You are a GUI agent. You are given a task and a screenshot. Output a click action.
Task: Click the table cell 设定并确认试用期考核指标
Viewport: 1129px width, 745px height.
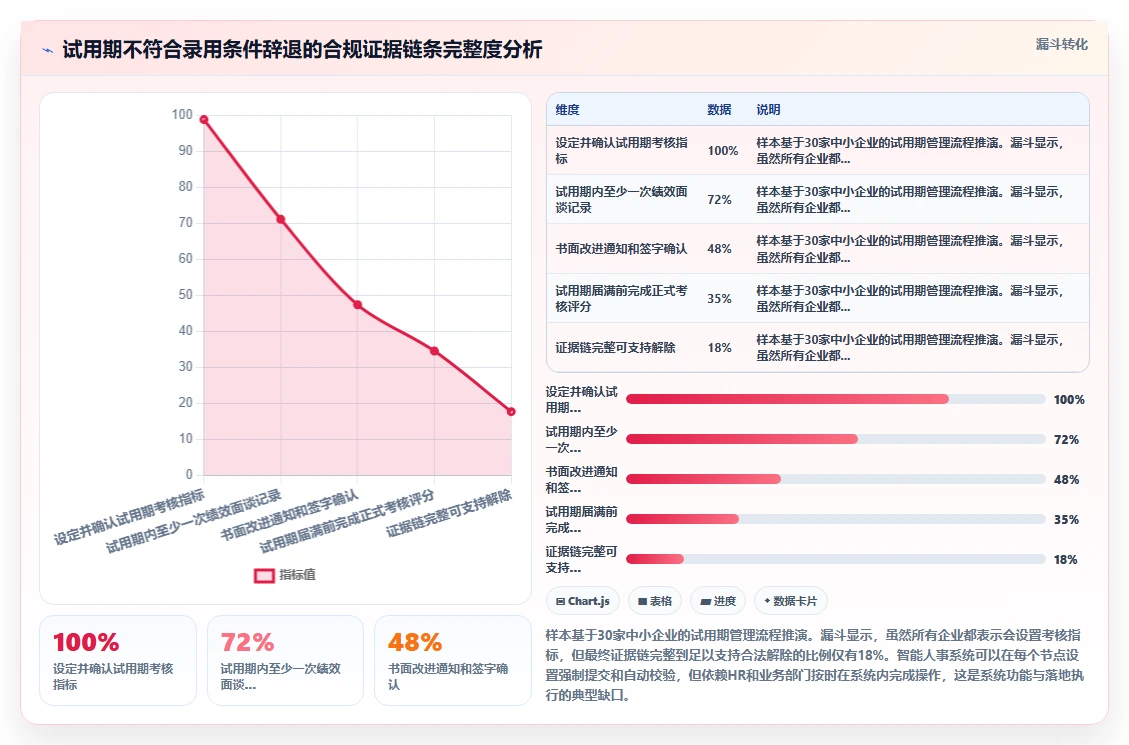point(621,150)
